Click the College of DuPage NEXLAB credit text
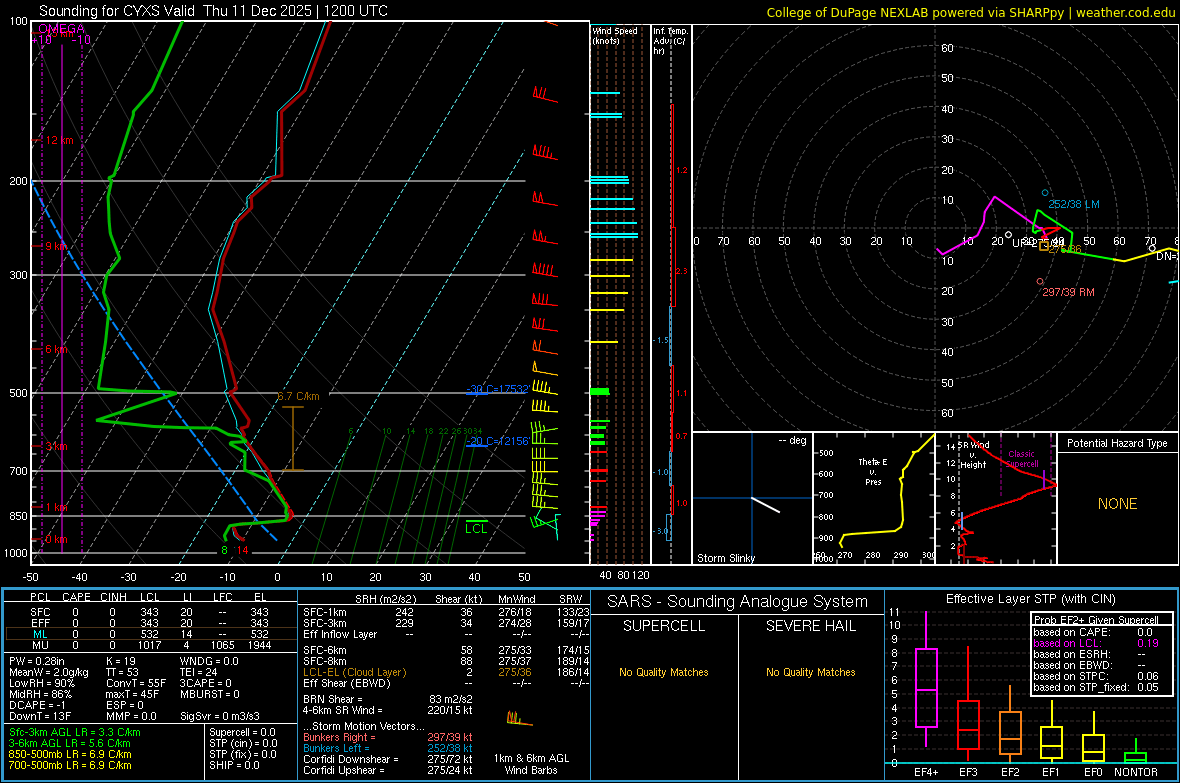 point(971,12)
